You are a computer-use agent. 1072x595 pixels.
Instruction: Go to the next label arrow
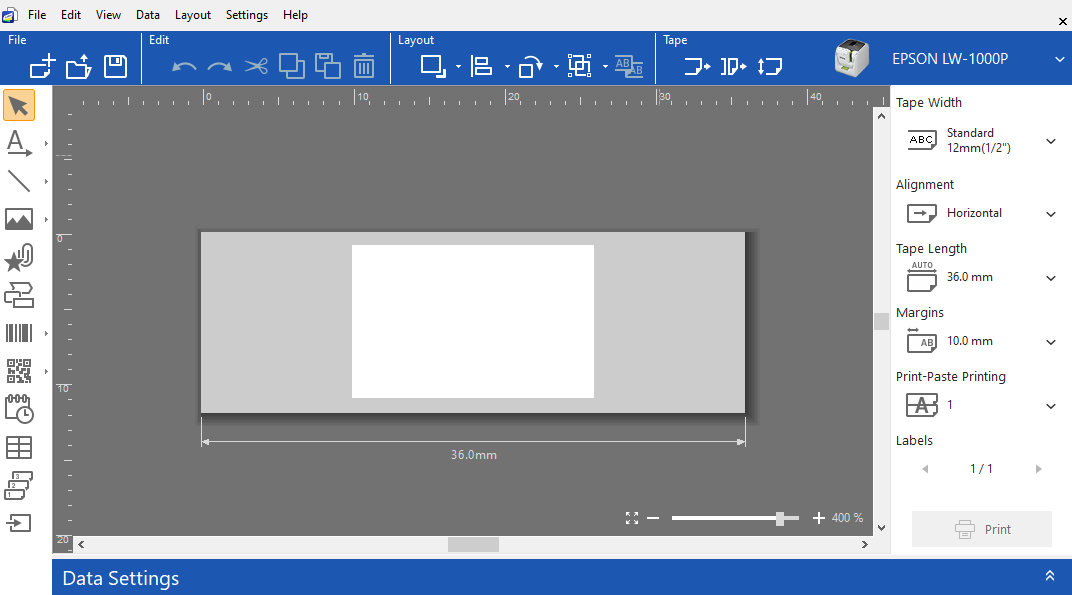pyautogui.click(x=1038, y=469)
